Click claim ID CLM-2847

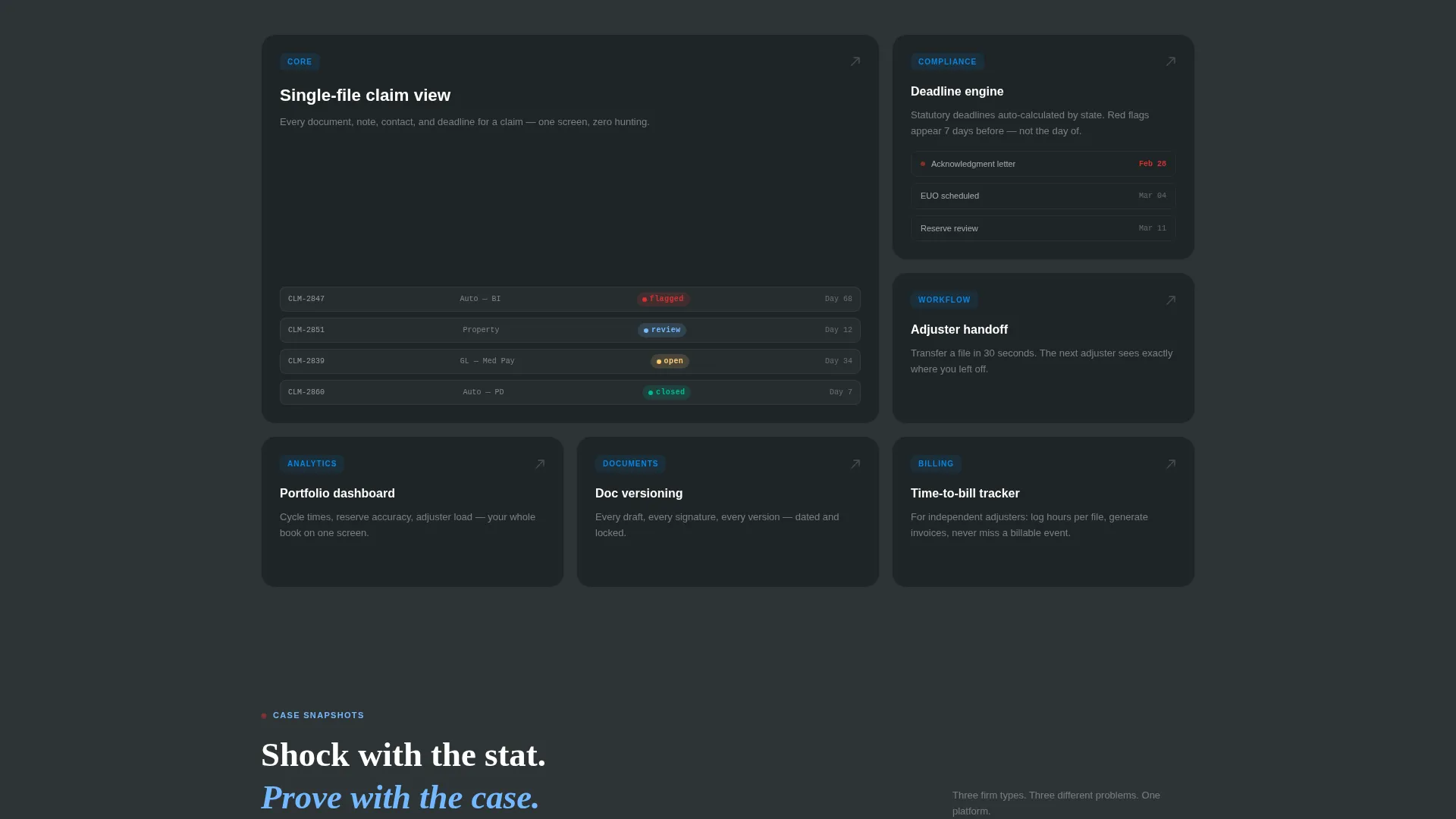click(x=306, y=299)
